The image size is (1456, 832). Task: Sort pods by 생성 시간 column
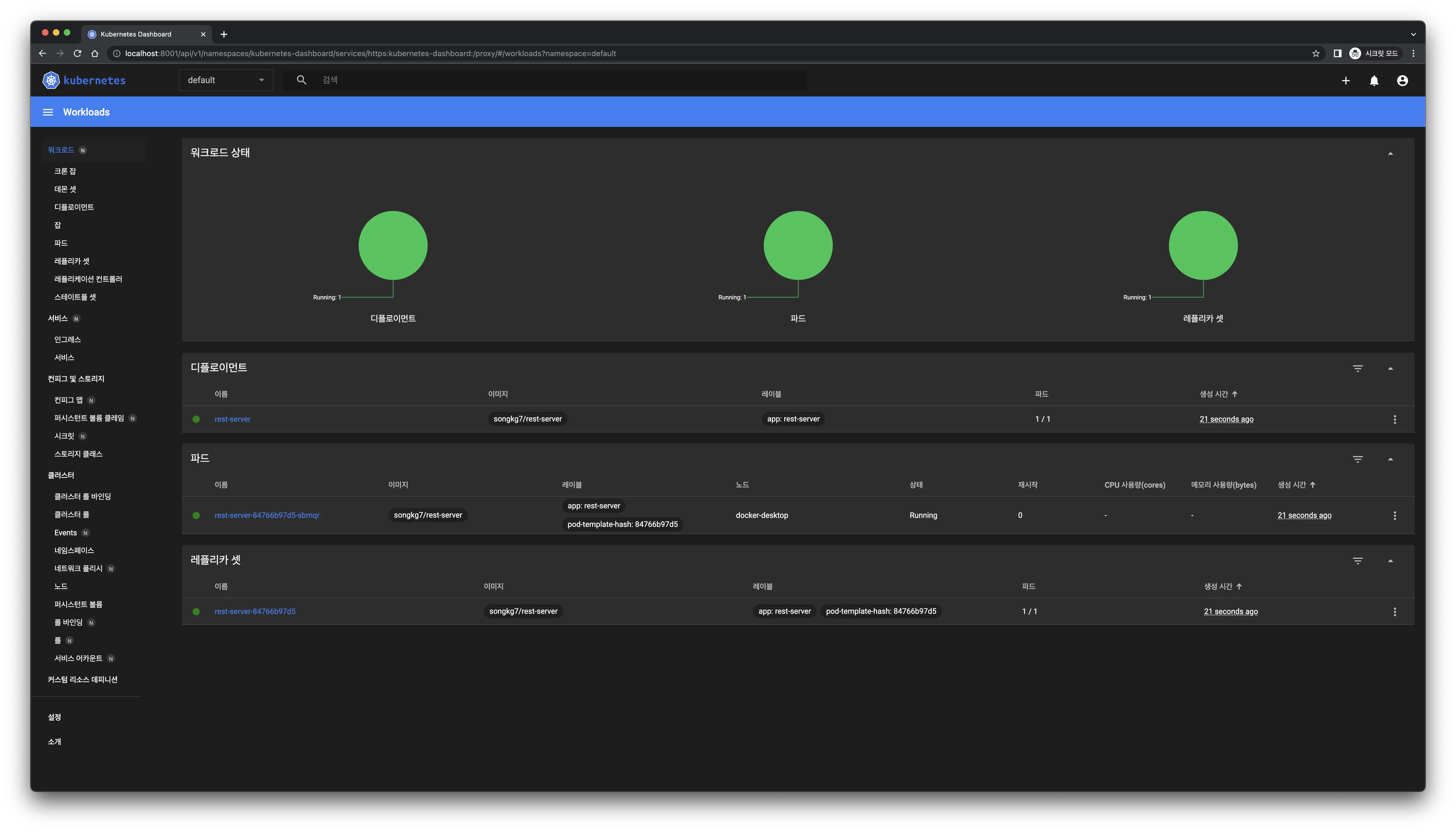click(1297, 485)
